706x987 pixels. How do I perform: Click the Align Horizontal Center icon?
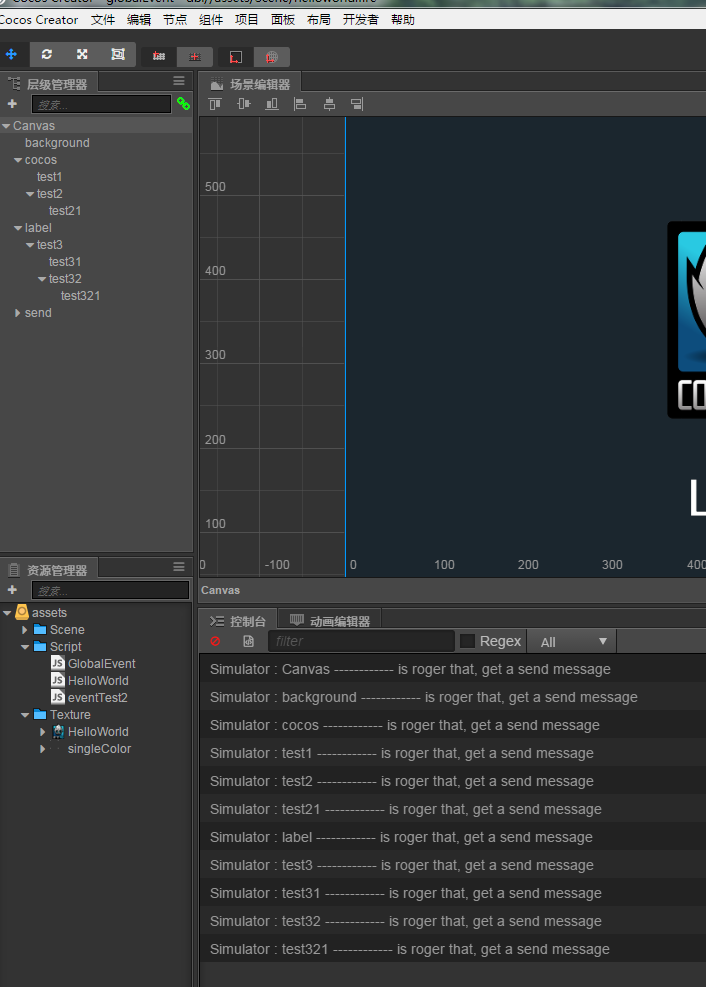(329, 104)
